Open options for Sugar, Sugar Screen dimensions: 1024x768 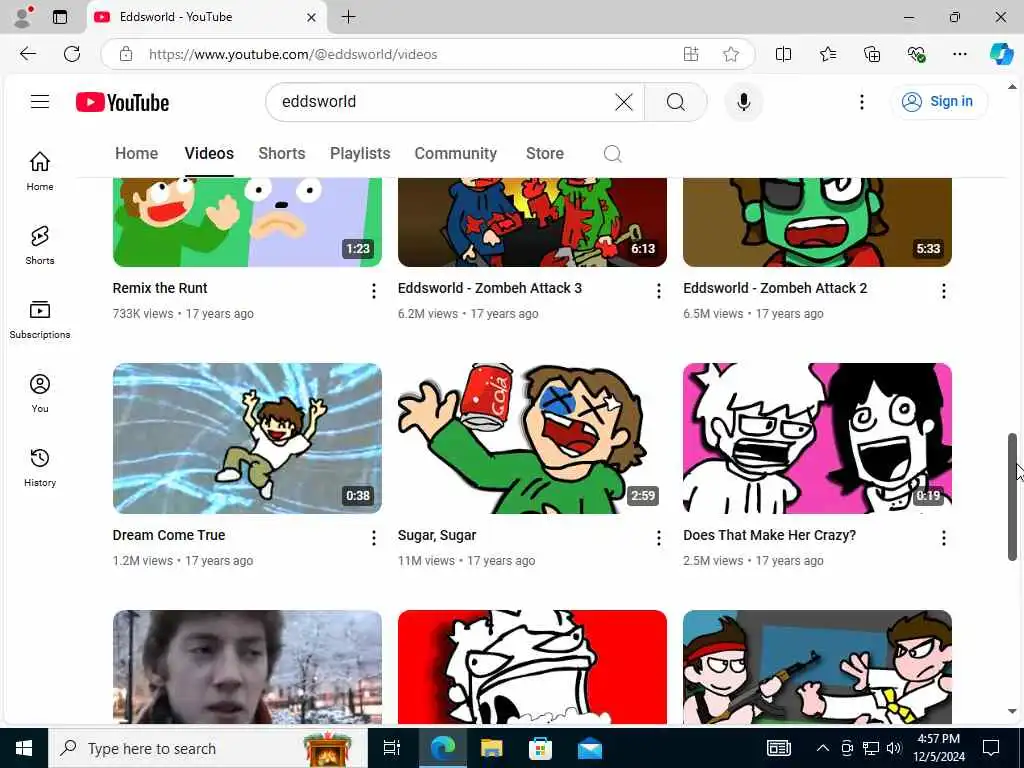[x=658, y=537]
